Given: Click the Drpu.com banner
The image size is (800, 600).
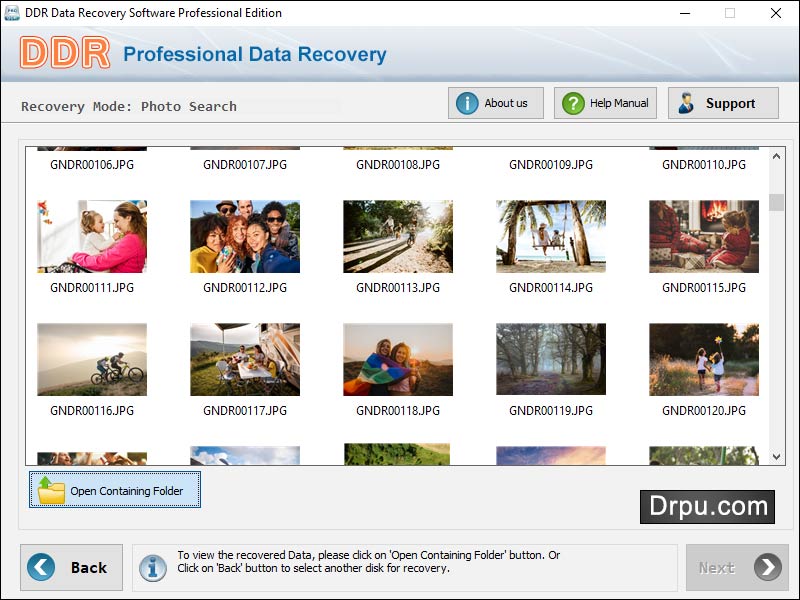Looking at the screenshot, I should pyautogui.click(x=707, y=507).
